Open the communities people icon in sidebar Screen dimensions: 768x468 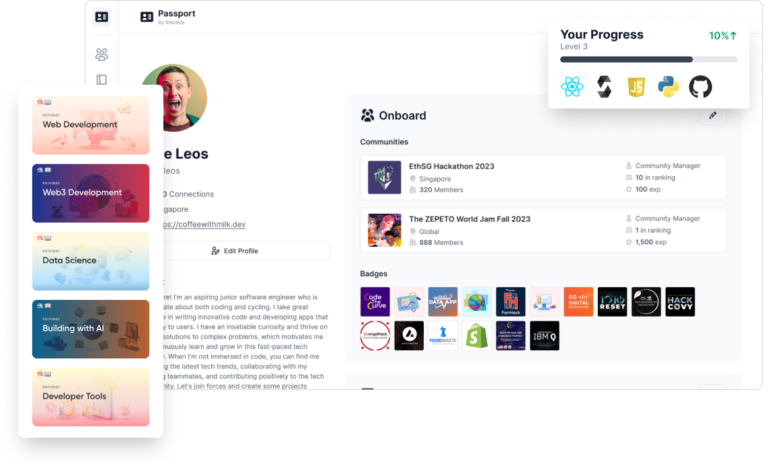click(x=101, y=54)
